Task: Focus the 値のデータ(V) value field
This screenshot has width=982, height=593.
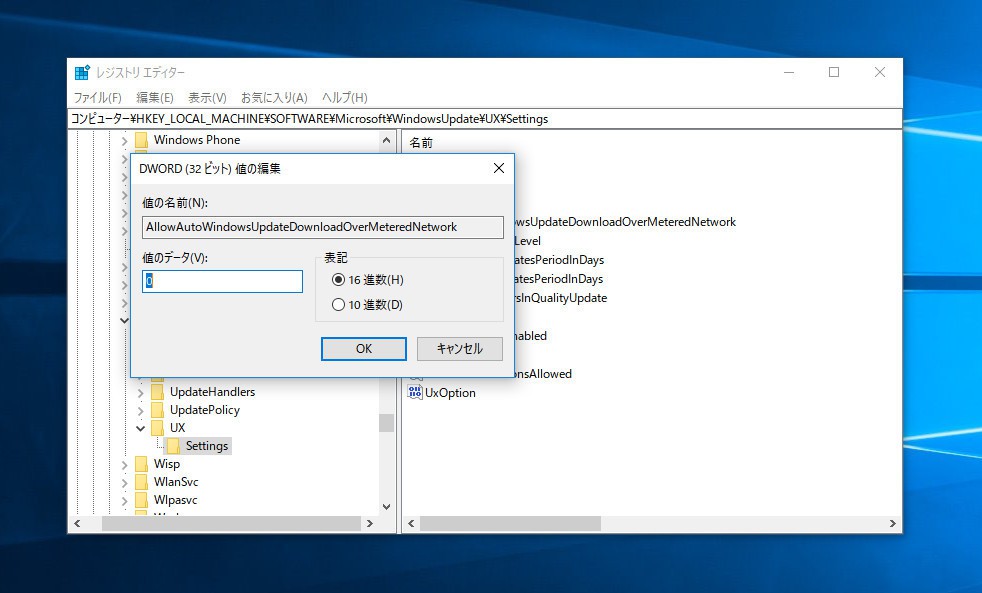Action: tap(222, 281)
